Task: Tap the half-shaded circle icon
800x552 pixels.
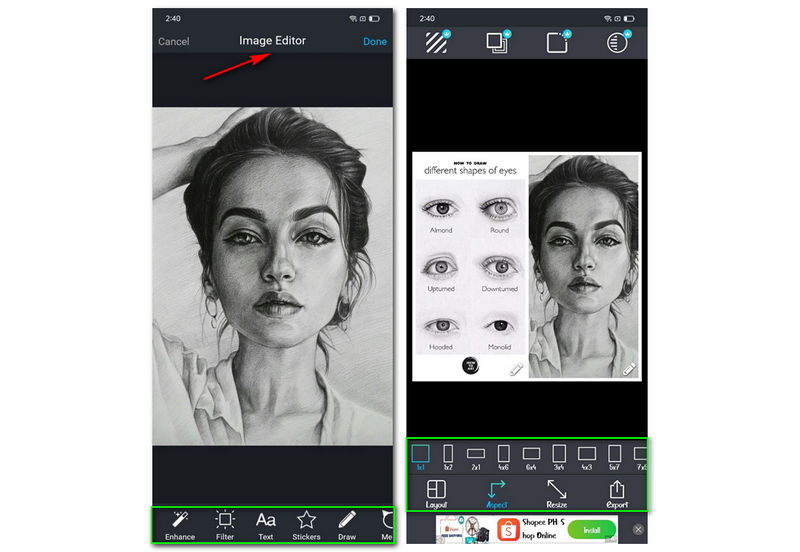Action: (617, 42)
